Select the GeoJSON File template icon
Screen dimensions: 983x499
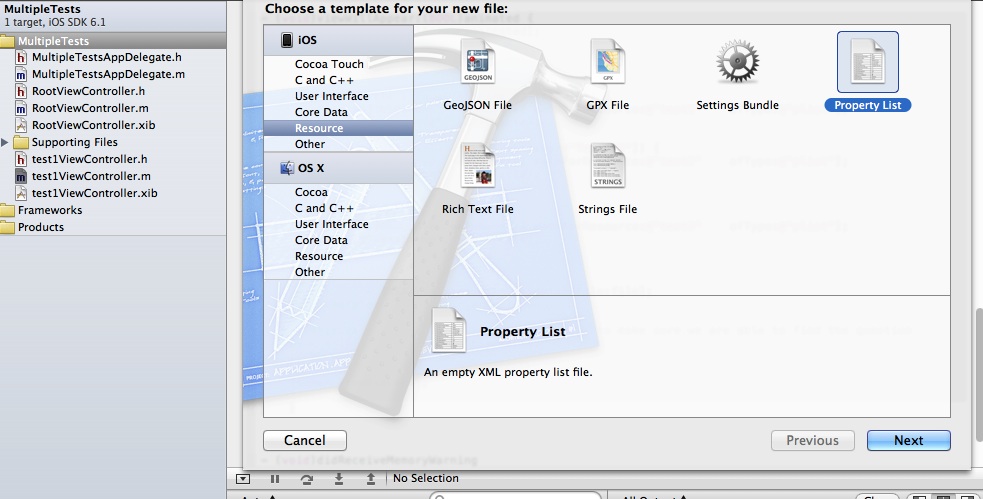click(x=477, y=63)
